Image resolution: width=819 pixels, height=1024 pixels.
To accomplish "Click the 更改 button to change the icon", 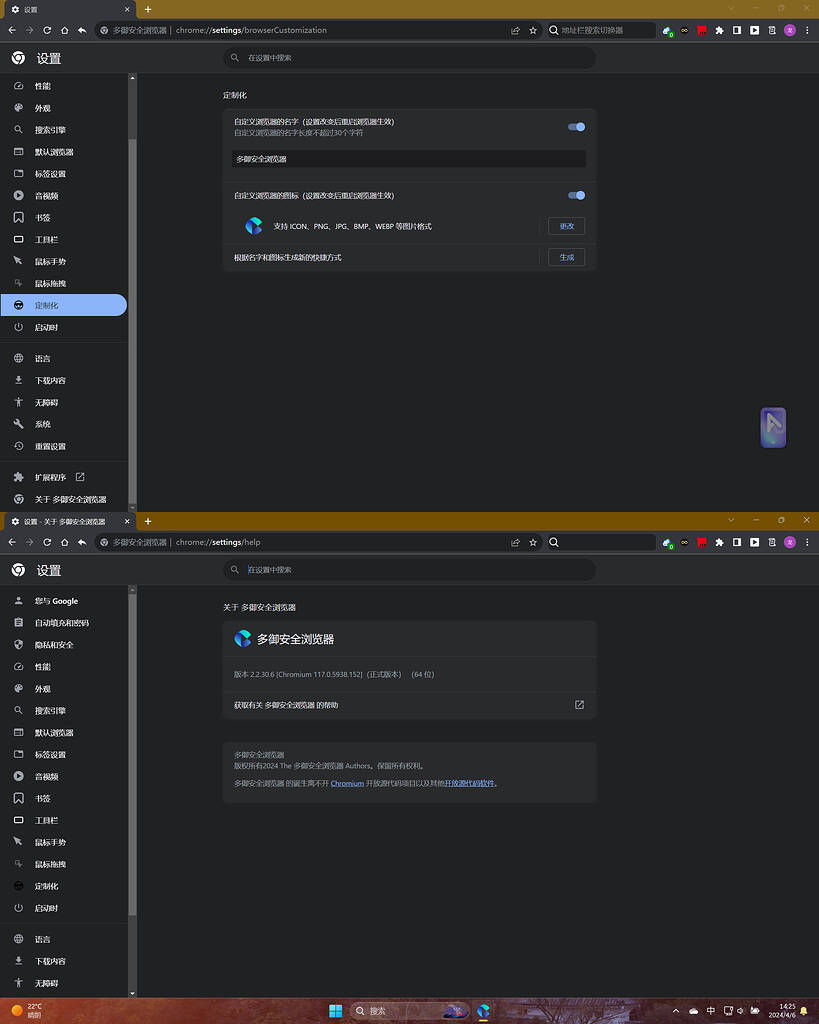I will tap(566, 226).
